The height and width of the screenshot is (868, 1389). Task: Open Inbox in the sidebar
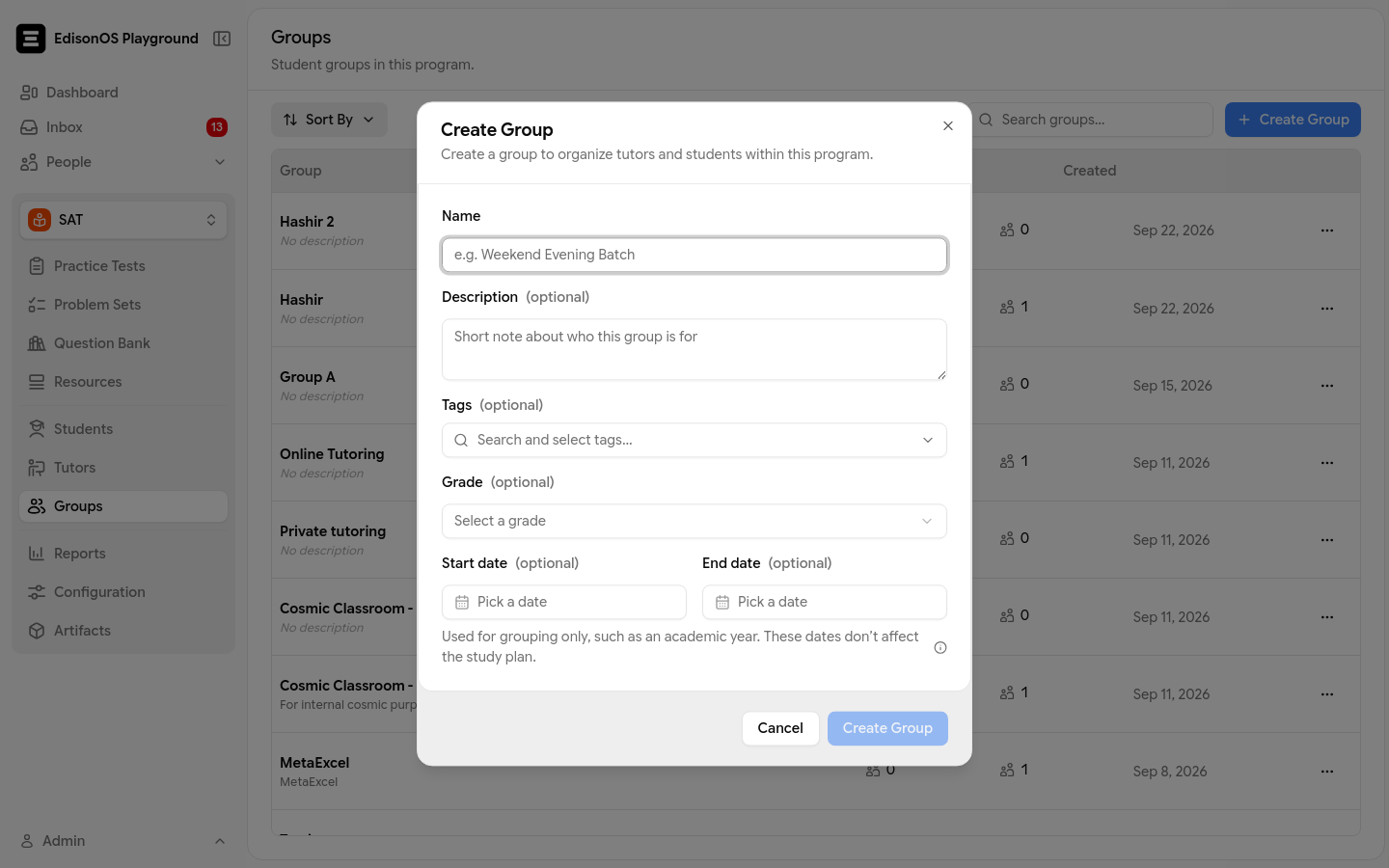coord(123,127)
